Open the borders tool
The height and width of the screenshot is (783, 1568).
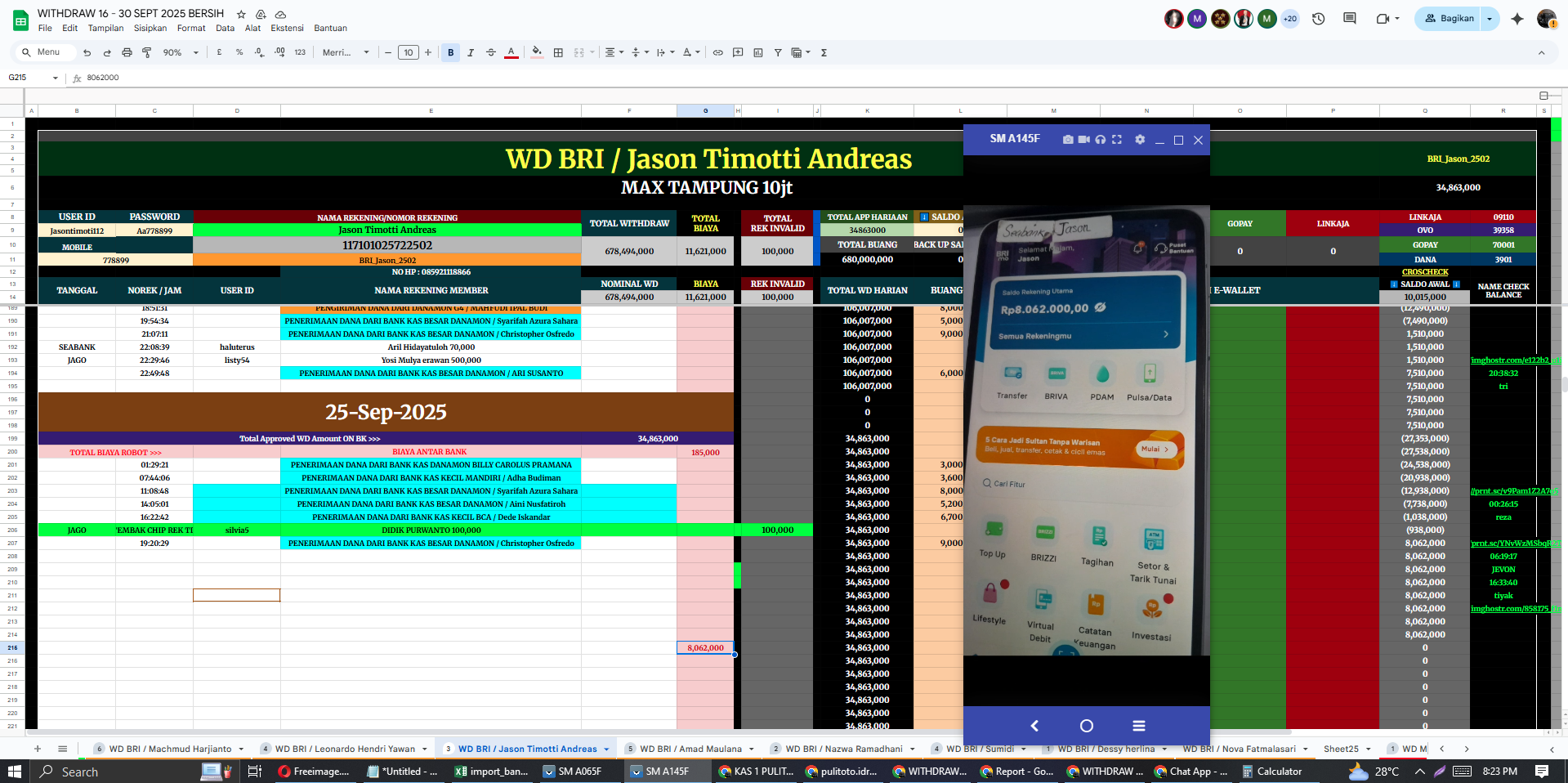[558, 52]
